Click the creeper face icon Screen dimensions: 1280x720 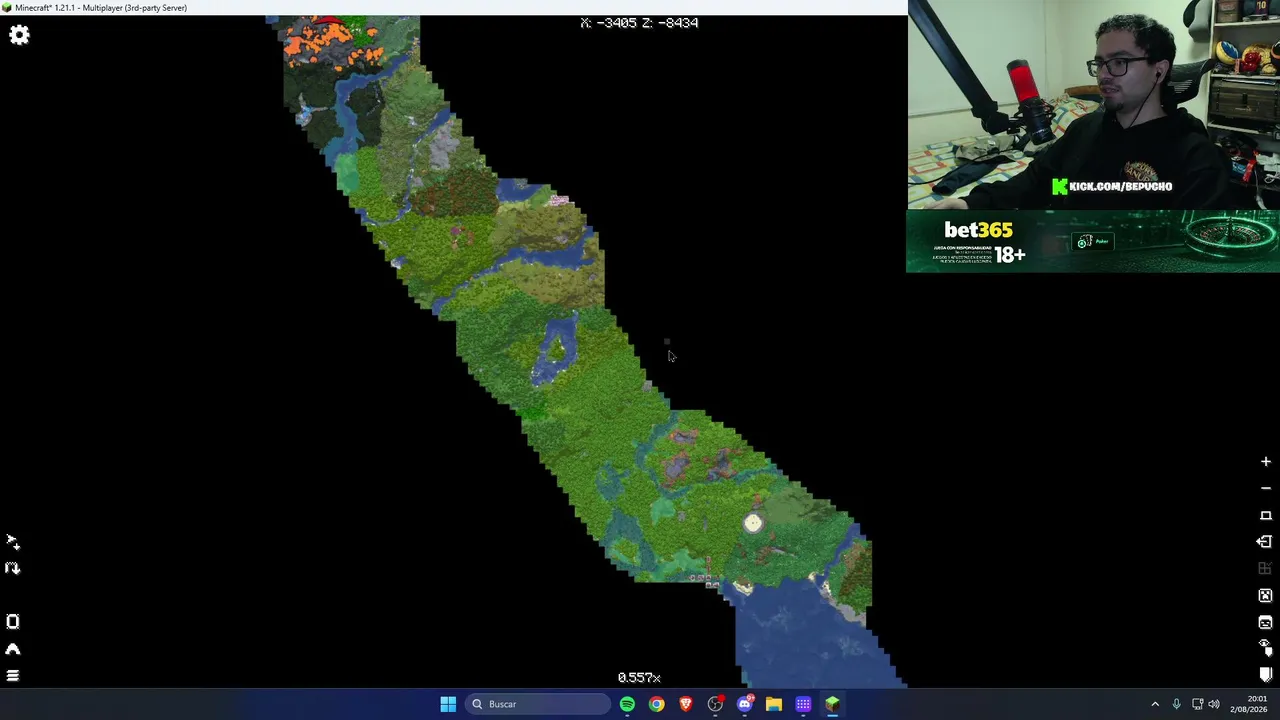tap(1265, 595)
